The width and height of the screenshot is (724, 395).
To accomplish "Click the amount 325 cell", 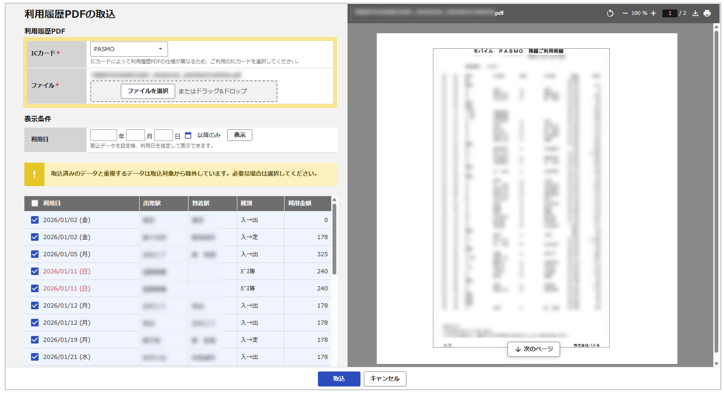I will tap(308, 254).
